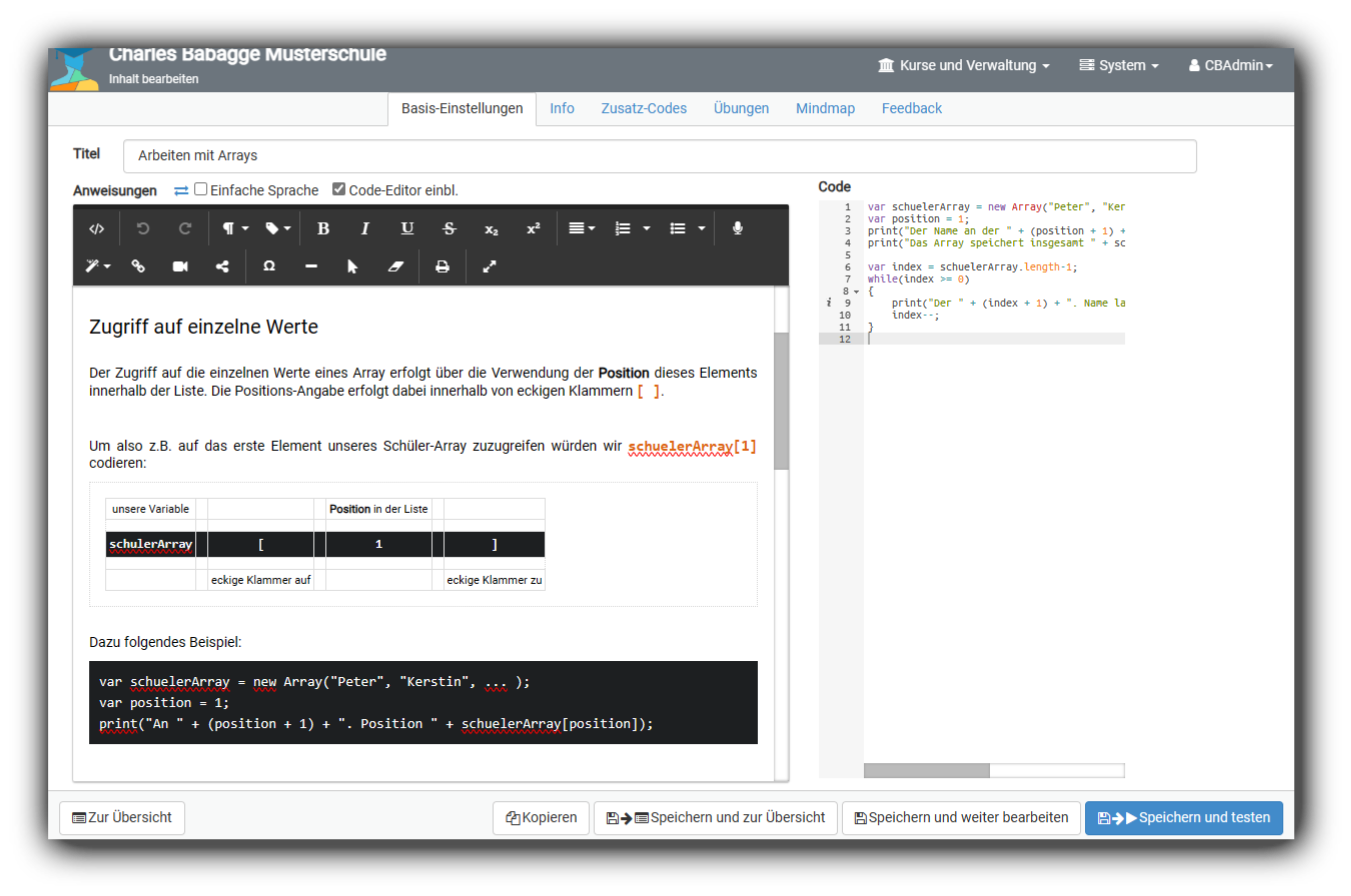Insert a video with the camera icon

[182, 266]
